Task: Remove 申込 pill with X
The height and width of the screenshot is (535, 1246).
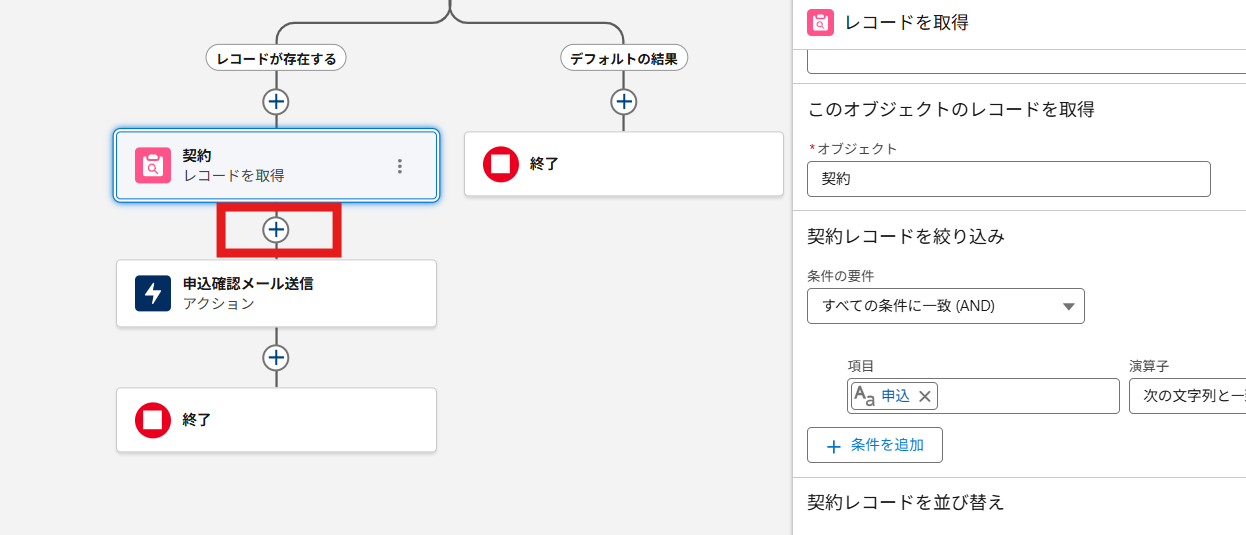Action: point(925,396)
